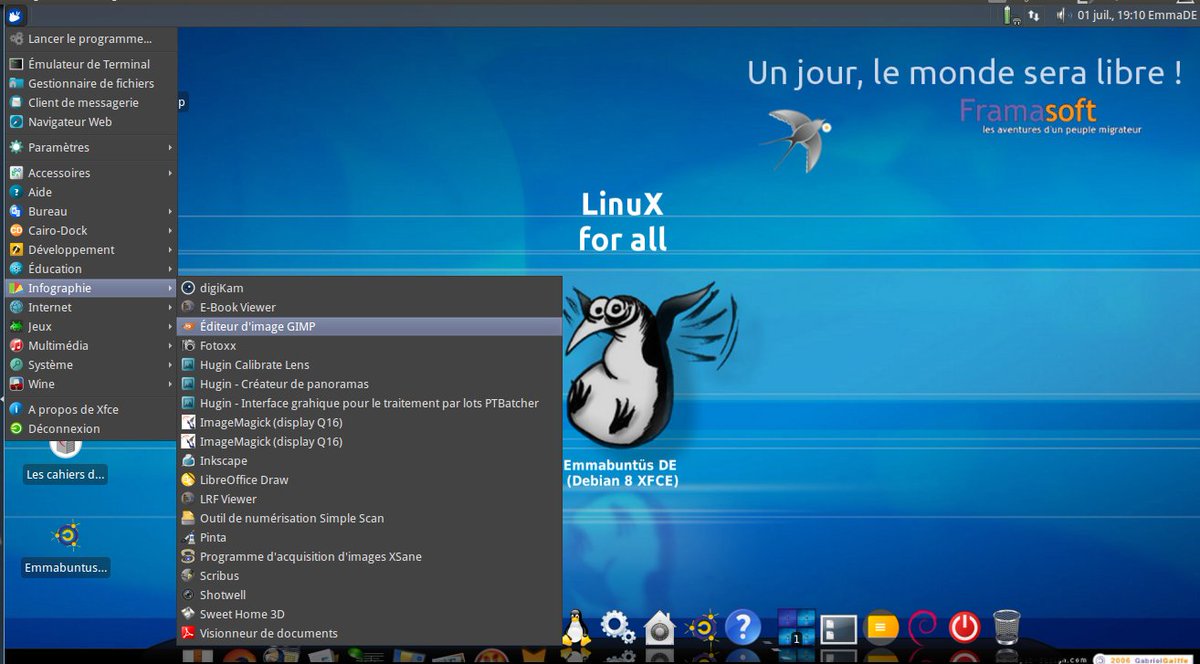The image size is (1200, 664).
Task: Expand the Paramètres submenu
Action: (91, 147)
